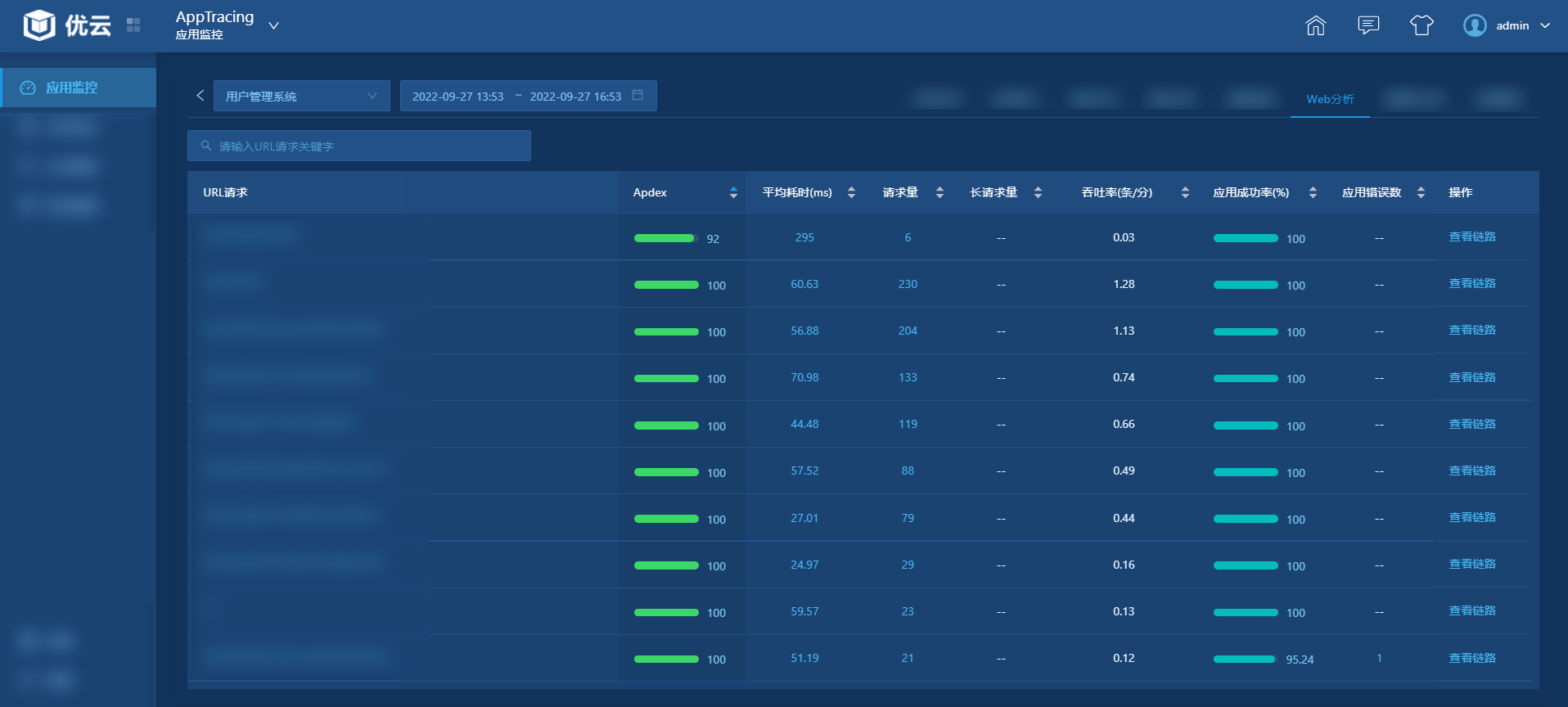Image resolution: width=1568 pixels, height=707 pixels.
Task: Expand the AppTracing product dropdown arrow
Action: (274, 25)
